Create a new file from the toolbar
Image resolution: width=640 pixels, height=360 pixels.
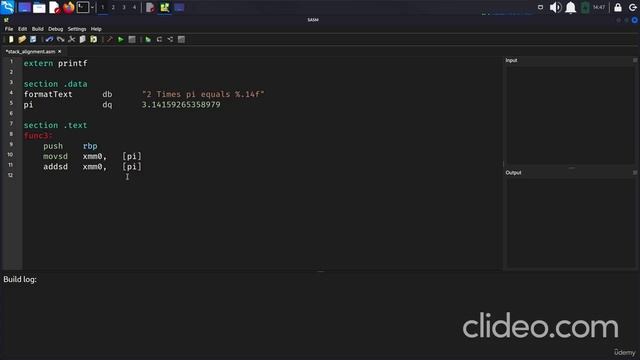pos(11,39)
